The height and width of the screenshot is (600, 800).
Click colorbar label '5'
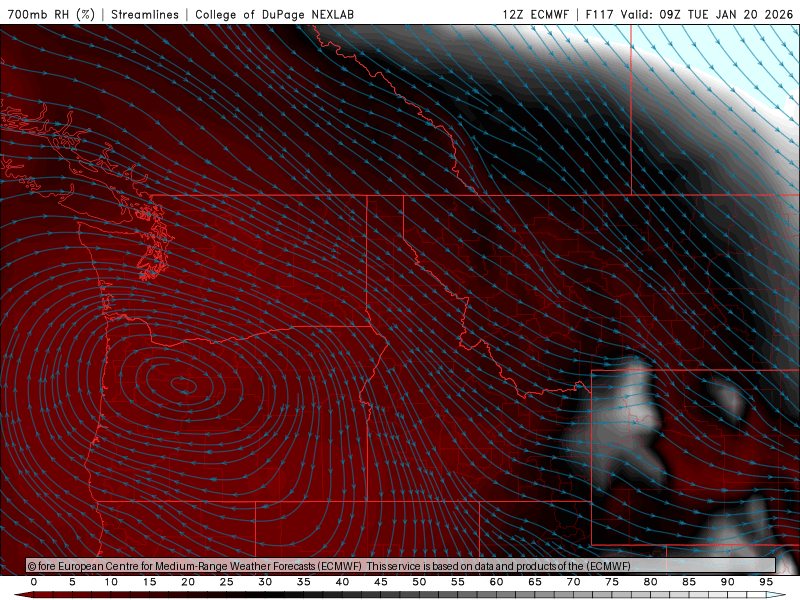pos(72,582)
